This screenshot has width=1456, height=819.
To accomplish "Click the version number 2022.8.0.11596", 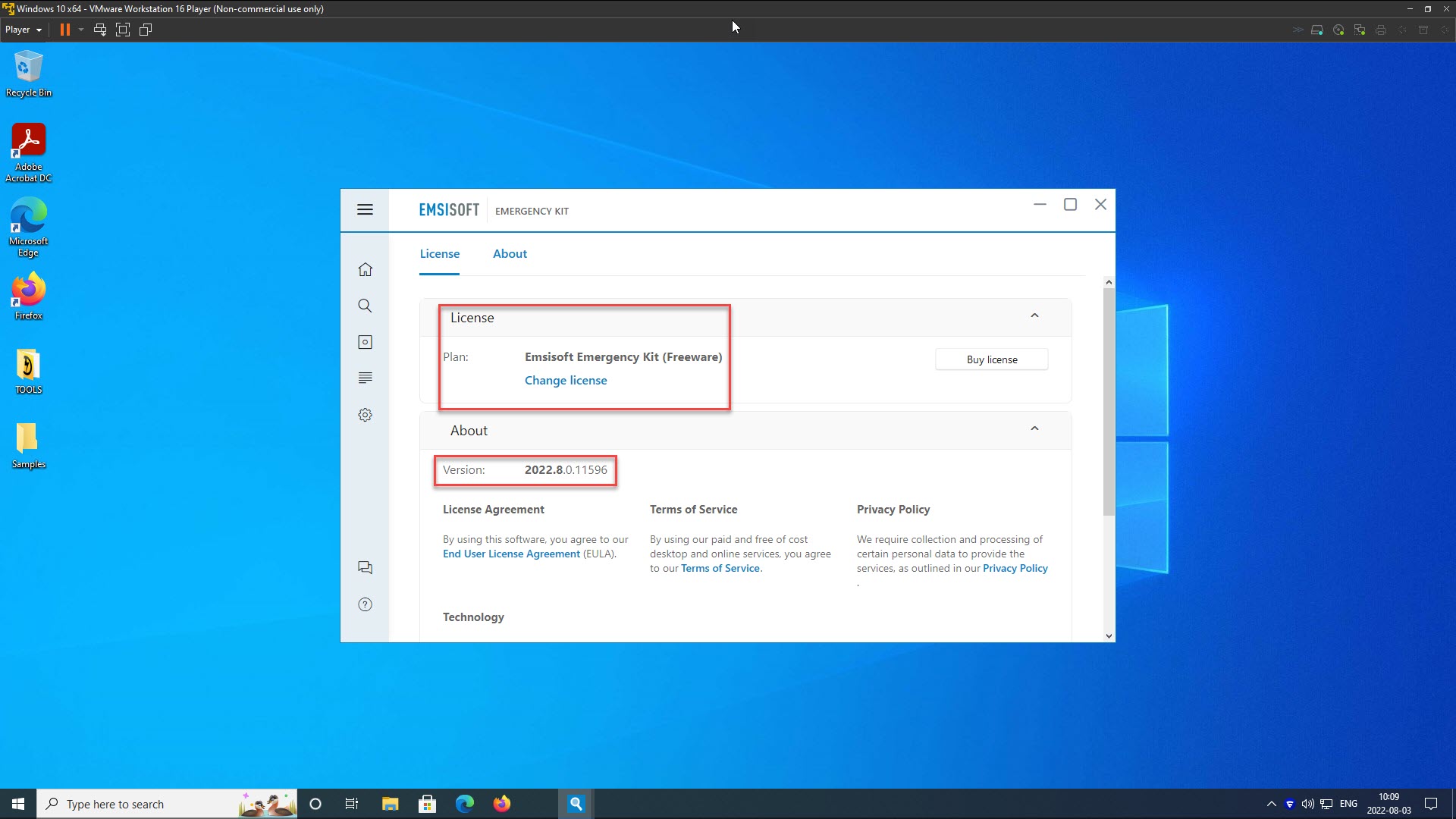I will tap(566, 470).
